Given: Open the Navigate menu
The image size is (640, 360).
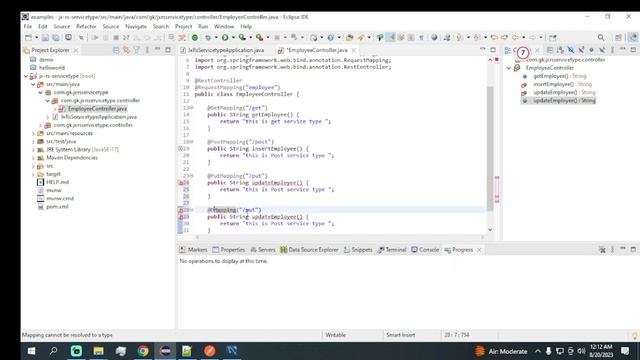Looking at the screenshot, I should pos(136,26).
